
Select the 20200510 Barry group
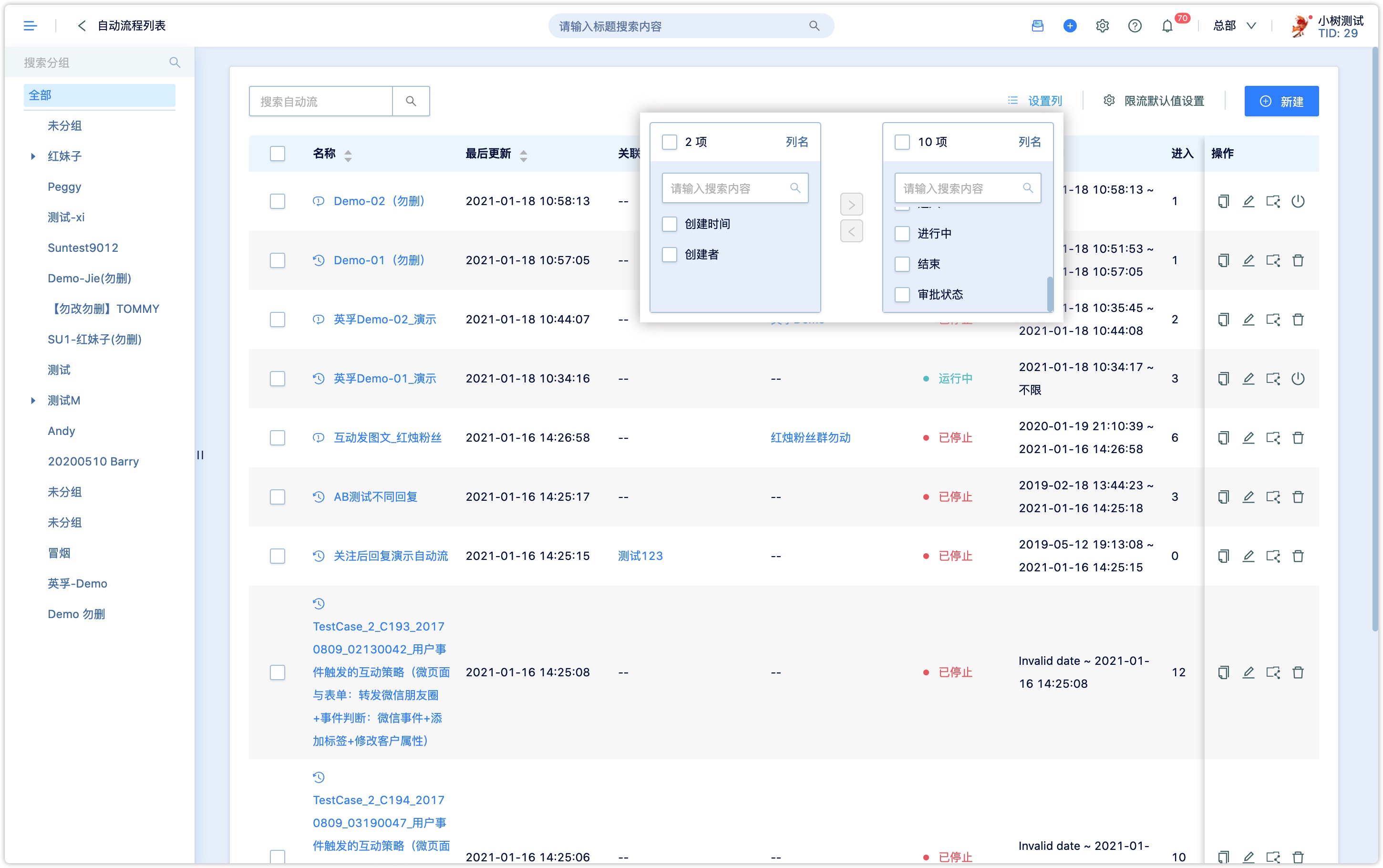(x=93, y=462)
